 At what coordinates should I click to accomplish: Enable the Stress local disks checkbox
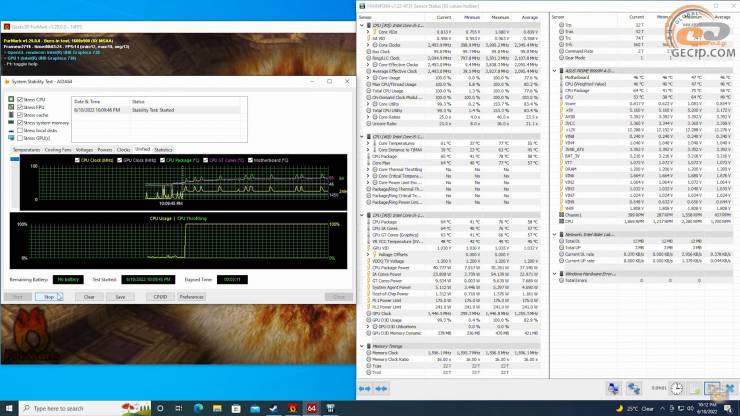click(x=20, y=130)
